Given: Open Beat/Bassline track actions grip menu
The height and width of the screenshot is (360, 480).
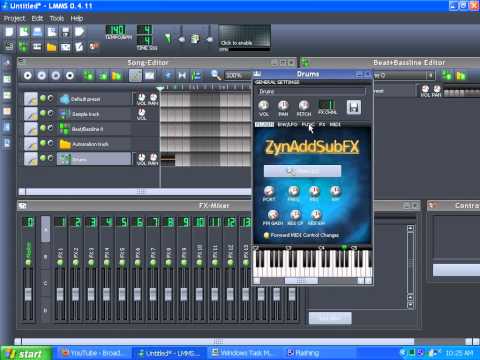Looking at the screenshot, I should coord(31,129).
